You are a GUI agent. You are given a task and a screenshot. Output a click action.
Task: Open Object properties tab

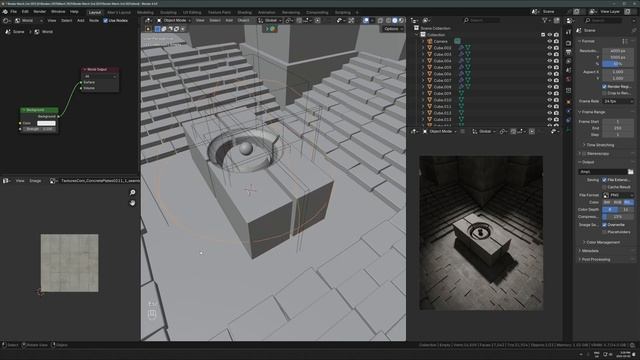pos(569,101)
